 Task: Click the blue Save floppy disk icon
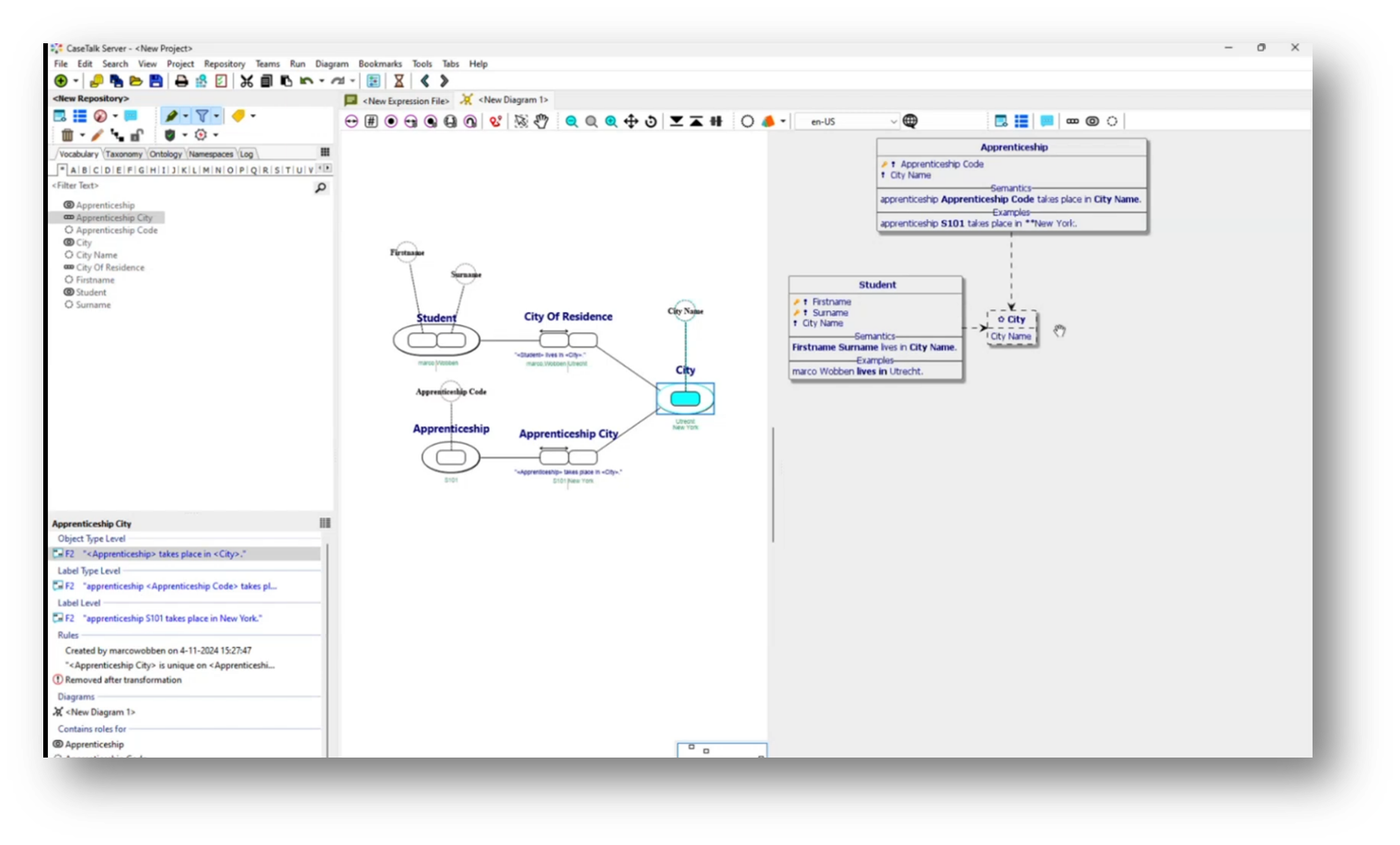[x=156, y=81]
